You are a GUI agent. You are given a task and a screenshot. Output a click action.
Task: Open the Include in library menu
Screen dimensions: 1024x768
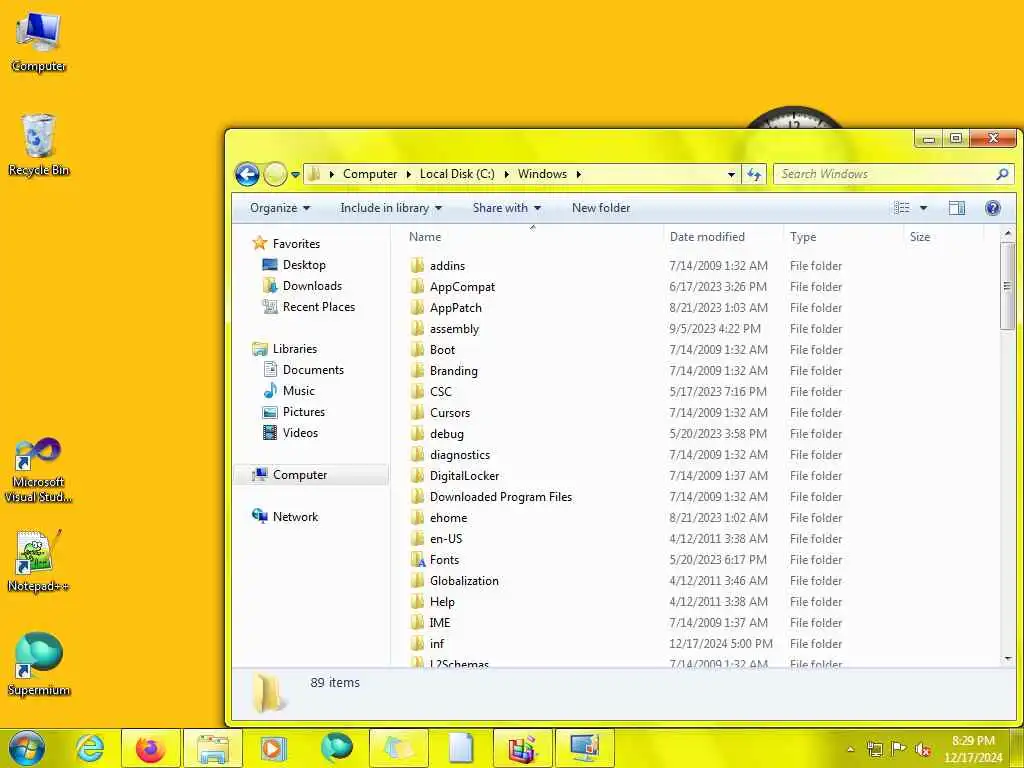tap(391, 208)
